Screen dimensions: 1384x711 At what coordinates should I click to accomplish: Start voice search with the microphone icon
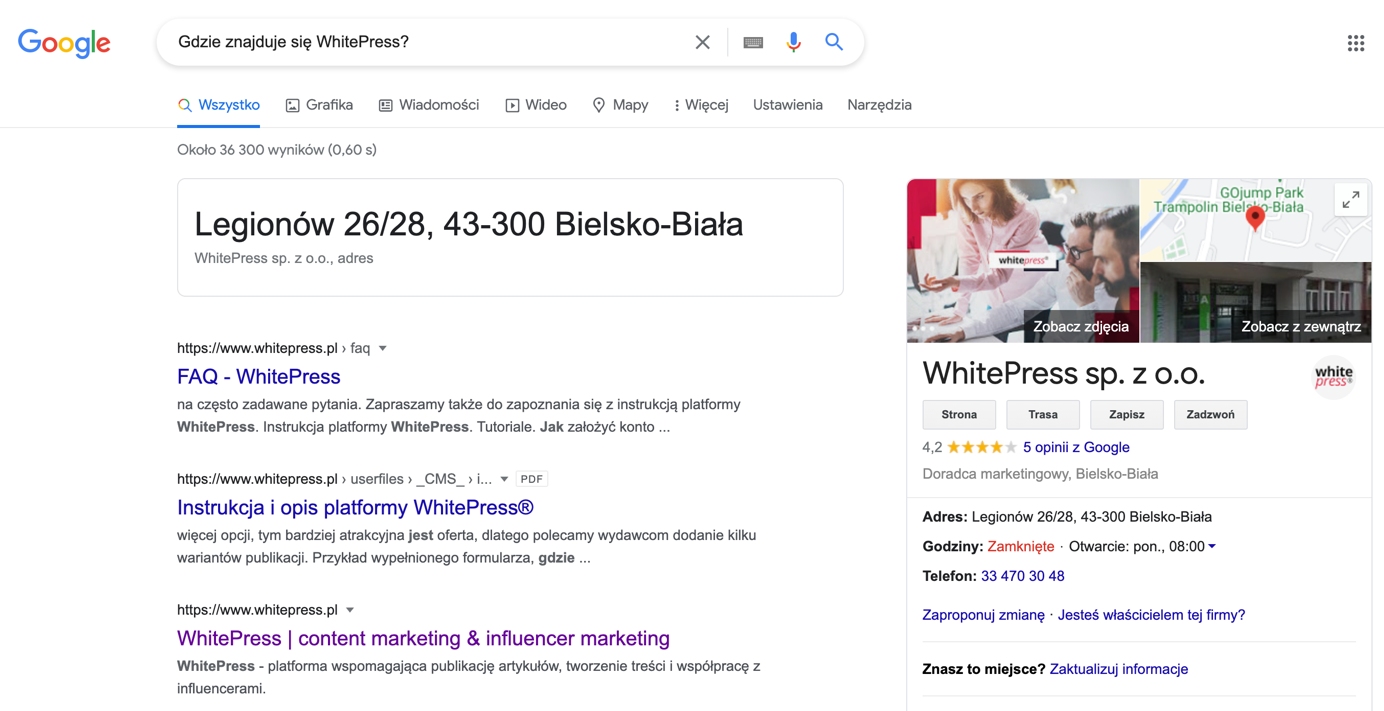(x=793, y=42)
